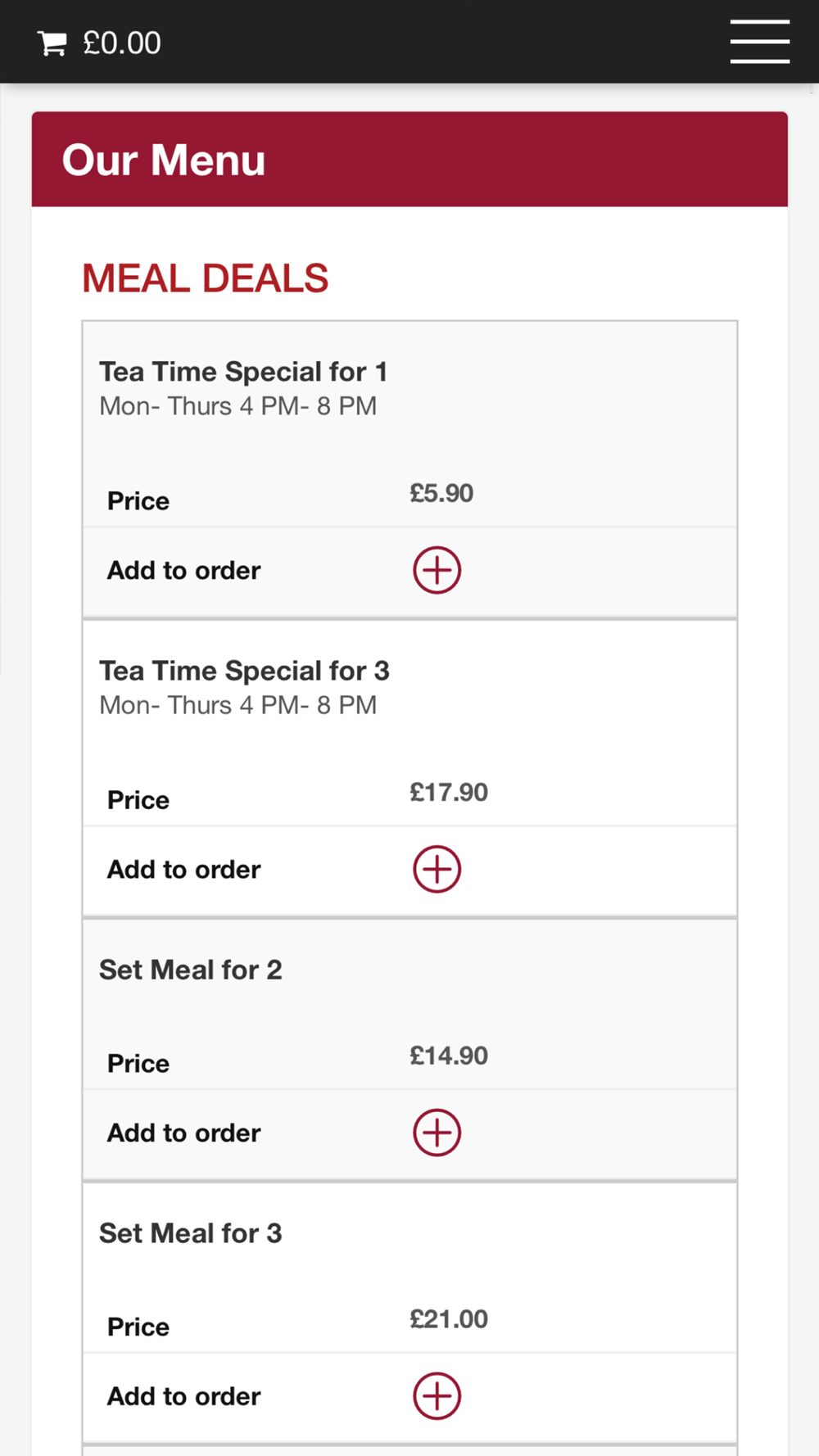Click the MEAL DEALS section heading

point(205,278)
